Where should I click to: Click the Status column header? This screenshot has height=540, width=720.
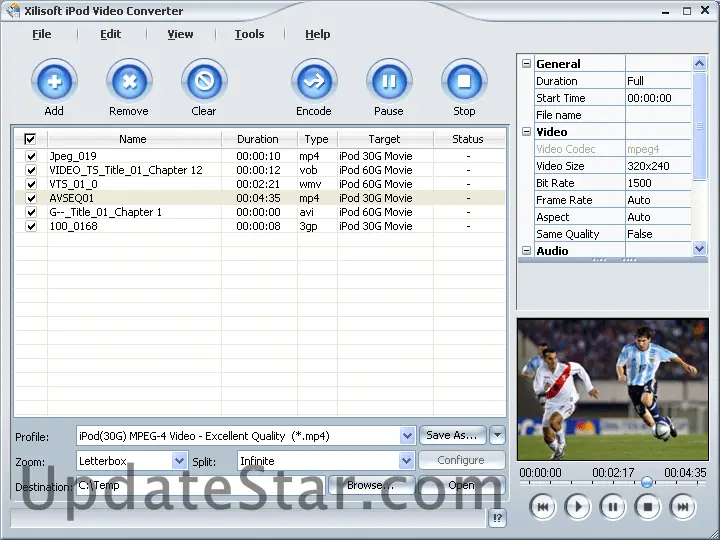468,139
